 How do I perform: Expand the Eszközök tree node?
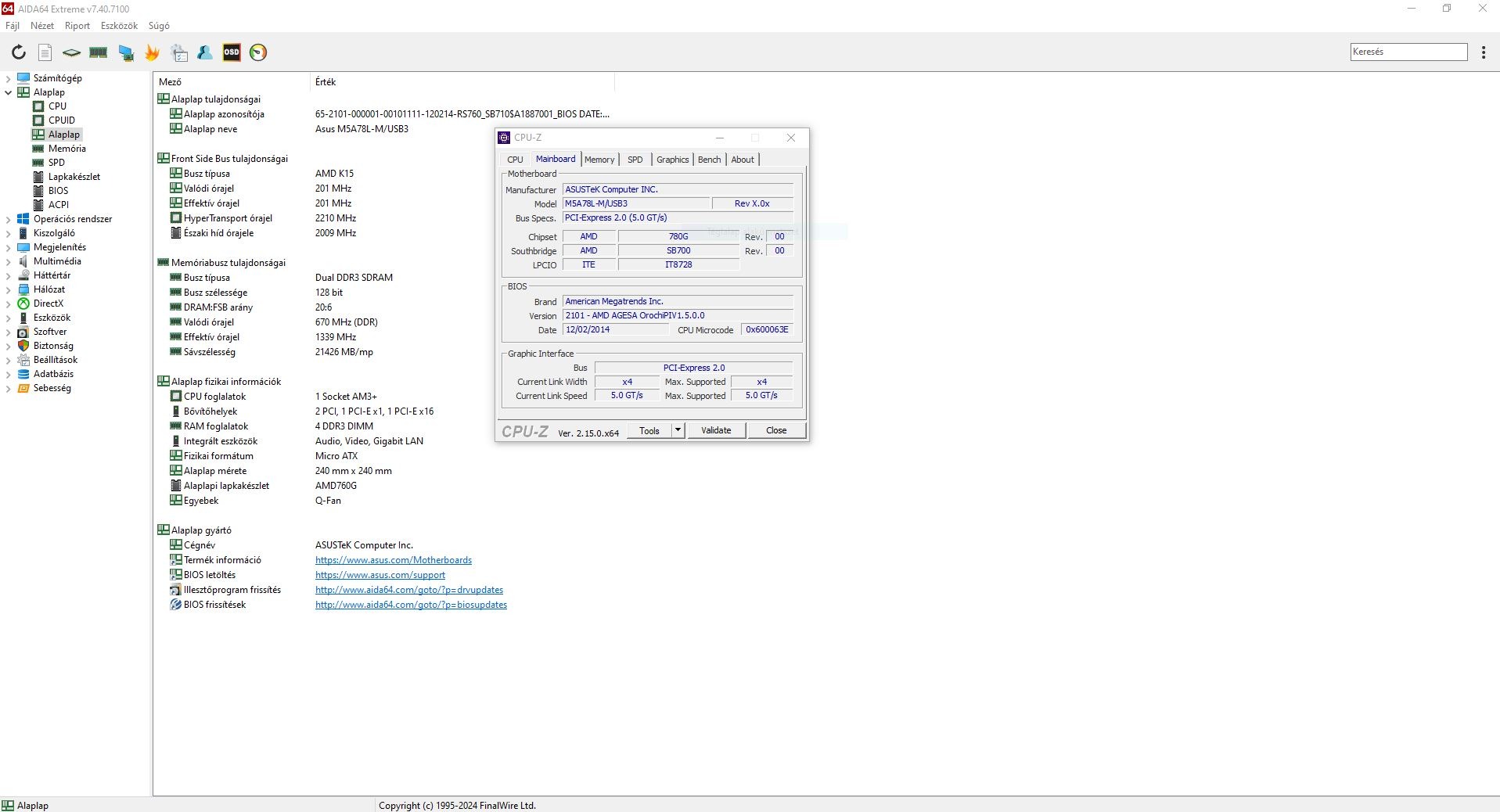click(8, 318)
